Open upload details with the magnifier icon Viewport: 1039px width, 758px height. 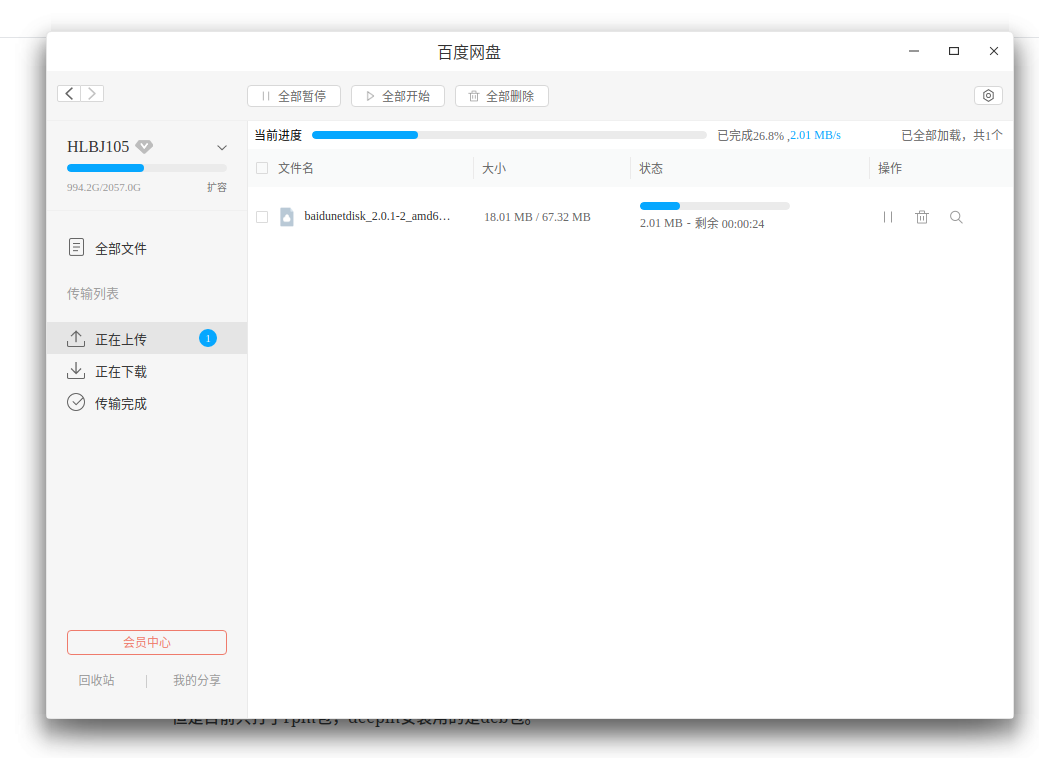click(956, 216)
